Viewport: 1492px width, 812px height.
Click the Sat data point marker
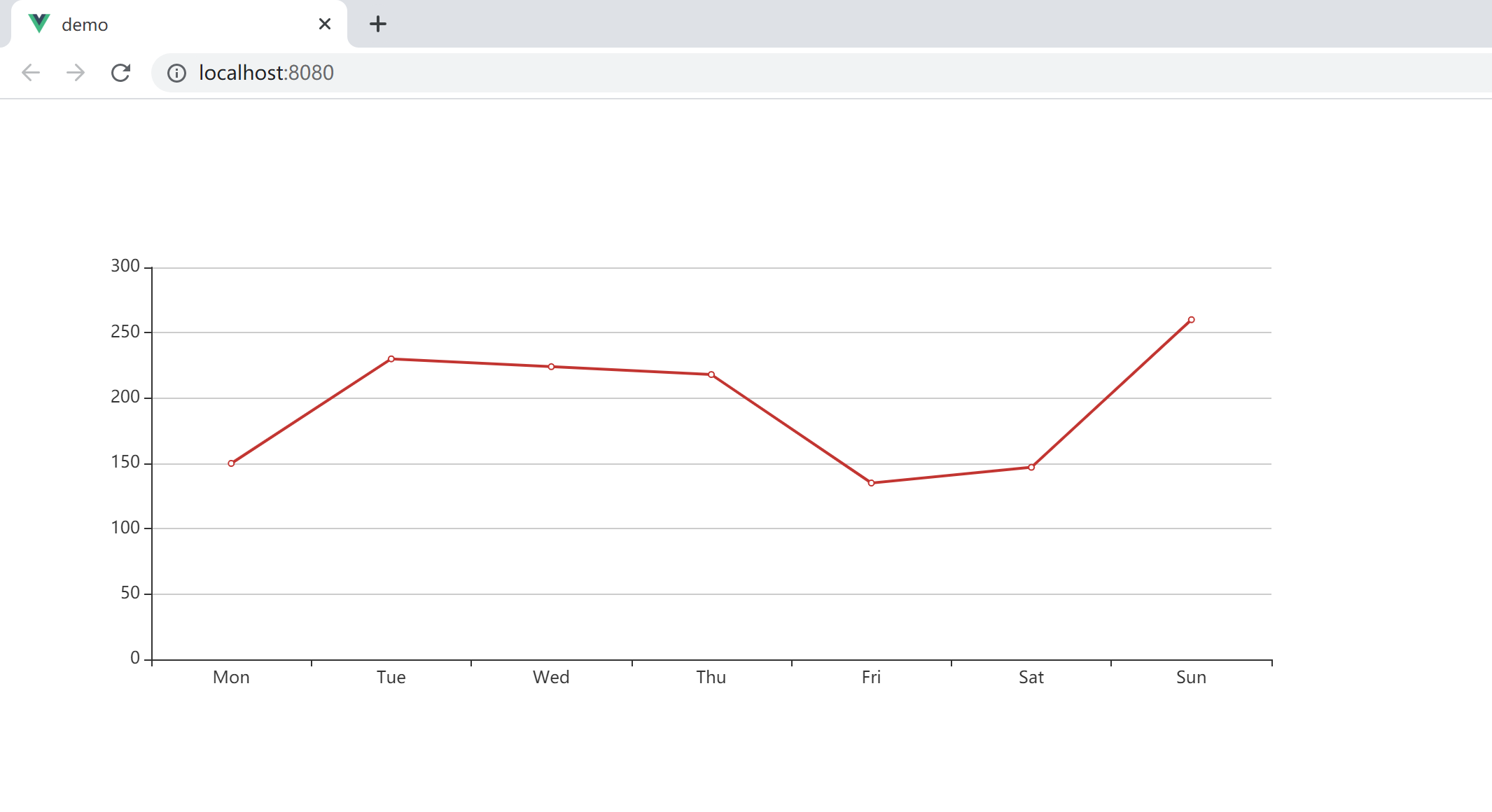pos(1031,468)
